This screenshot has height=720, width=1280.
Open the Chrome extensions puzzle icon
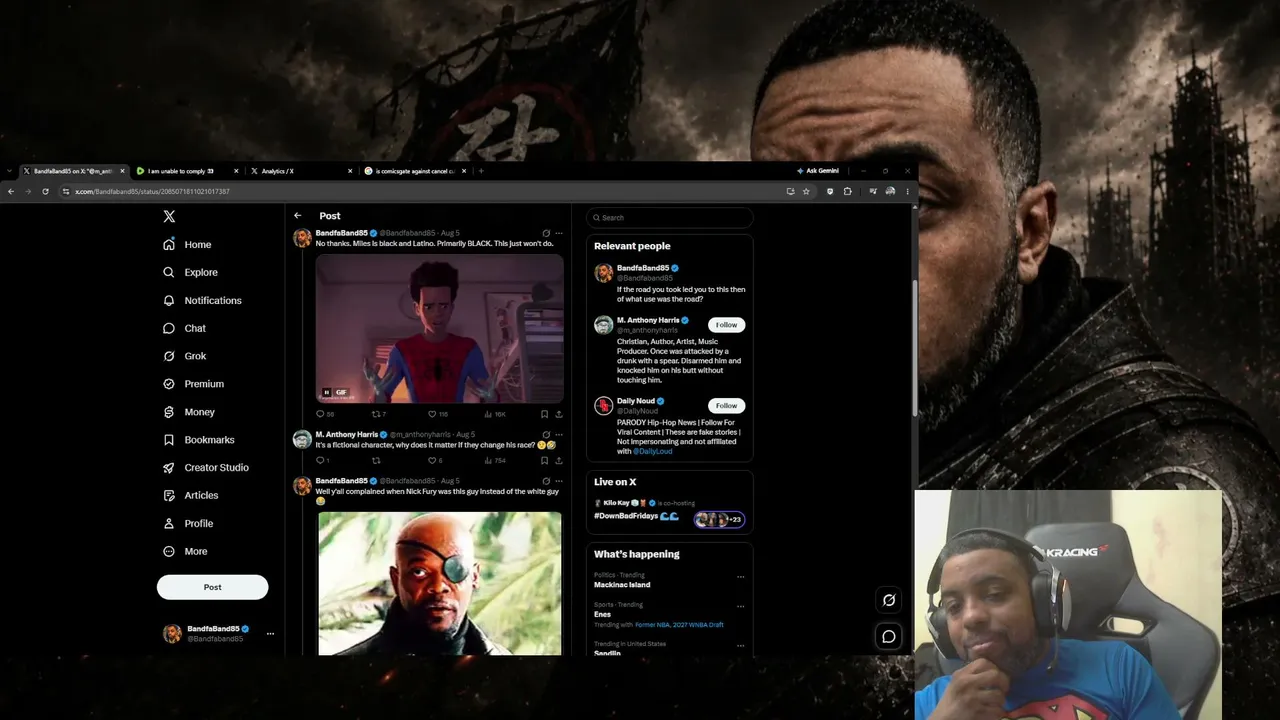(x=847, y=191)
